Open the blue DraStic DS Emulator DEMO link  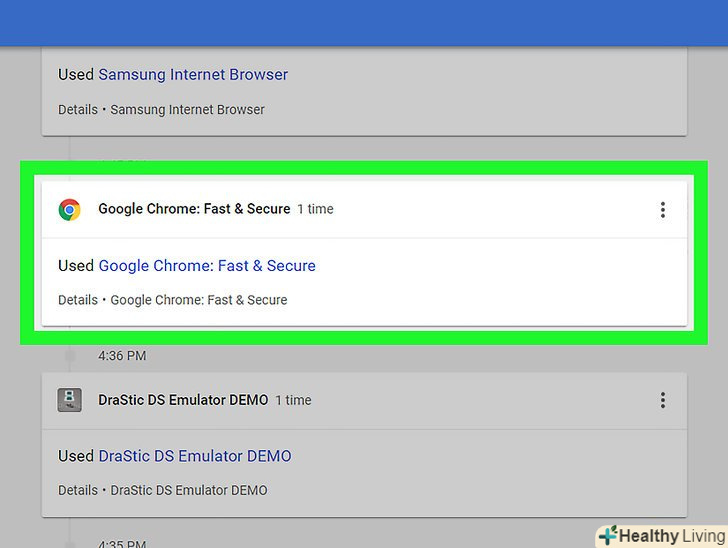tap(195, 456)
